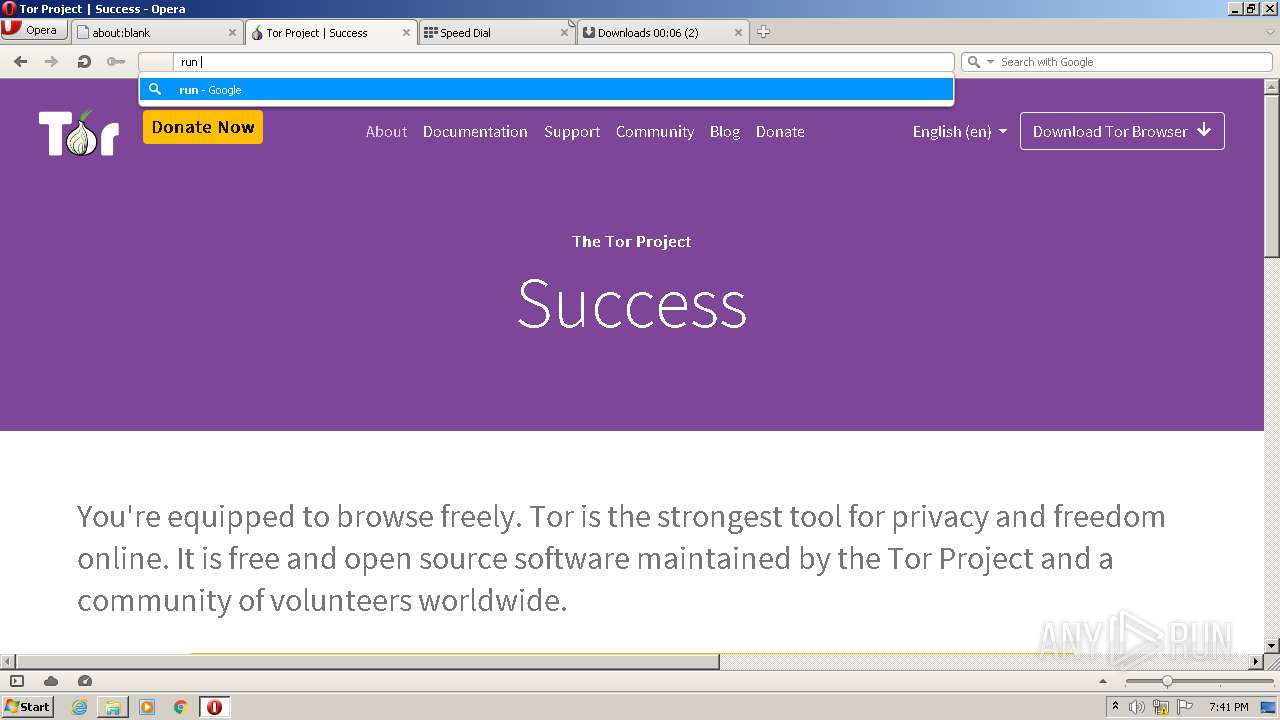Click the vertical scrollbar up arrow

coord(1272,86)
